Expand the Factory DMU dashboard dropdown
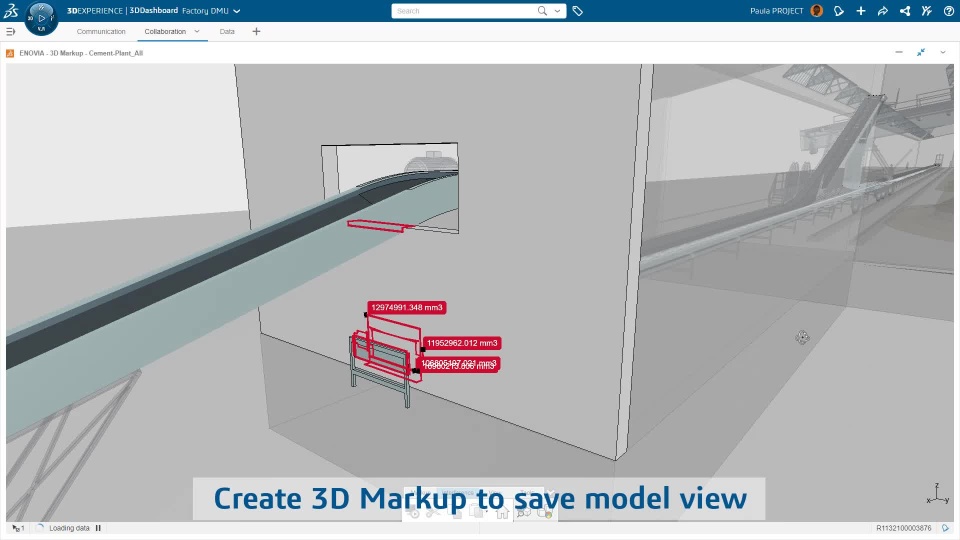Image resolution: width=960 pixels, height=540 pixels. pyautogui.click(x=237, y=11)
